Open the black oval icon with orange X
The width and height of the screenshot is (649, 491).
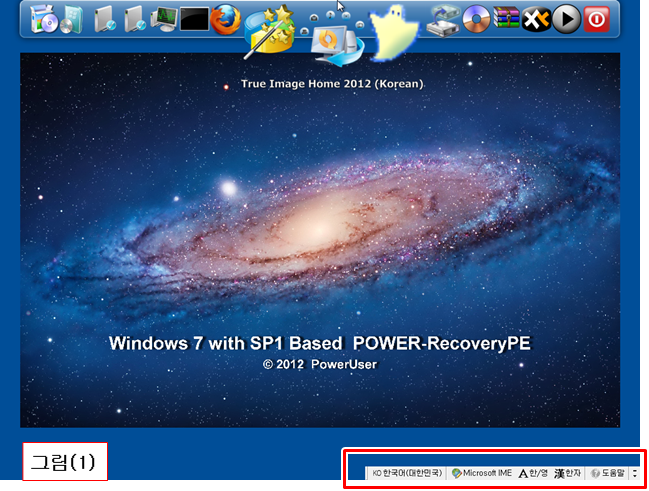[536, 19]
